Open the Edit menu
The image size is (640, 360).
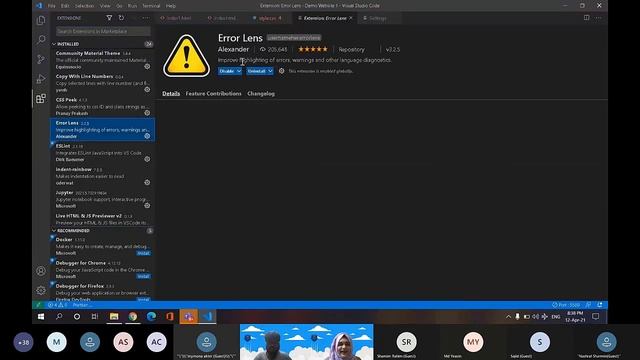coord(65,6)
